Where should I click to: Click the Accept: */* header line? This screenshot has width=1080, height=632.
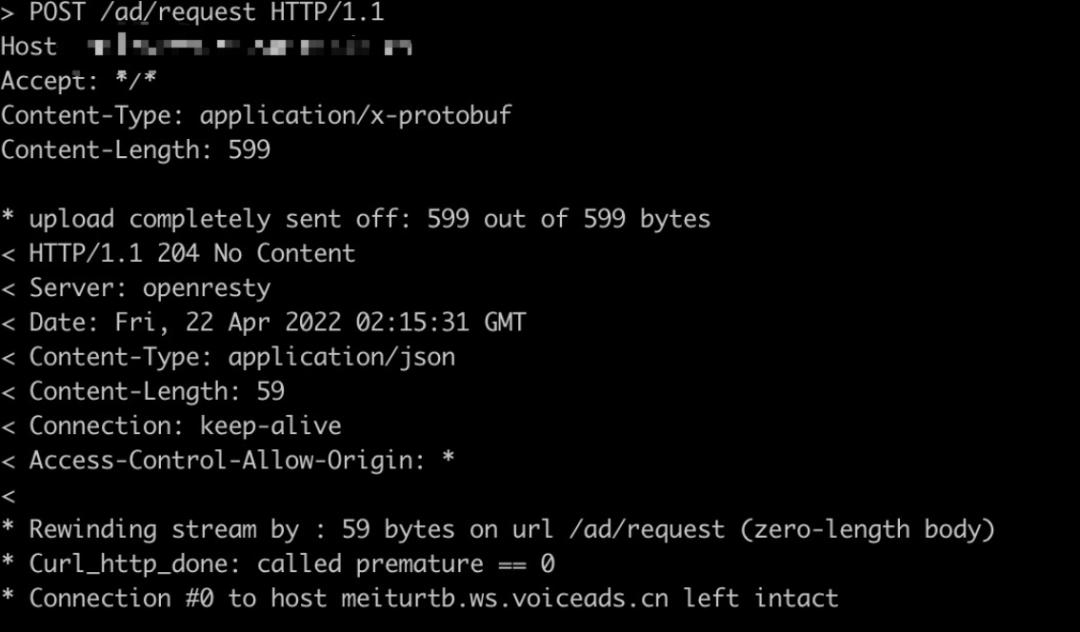[79, 81]
